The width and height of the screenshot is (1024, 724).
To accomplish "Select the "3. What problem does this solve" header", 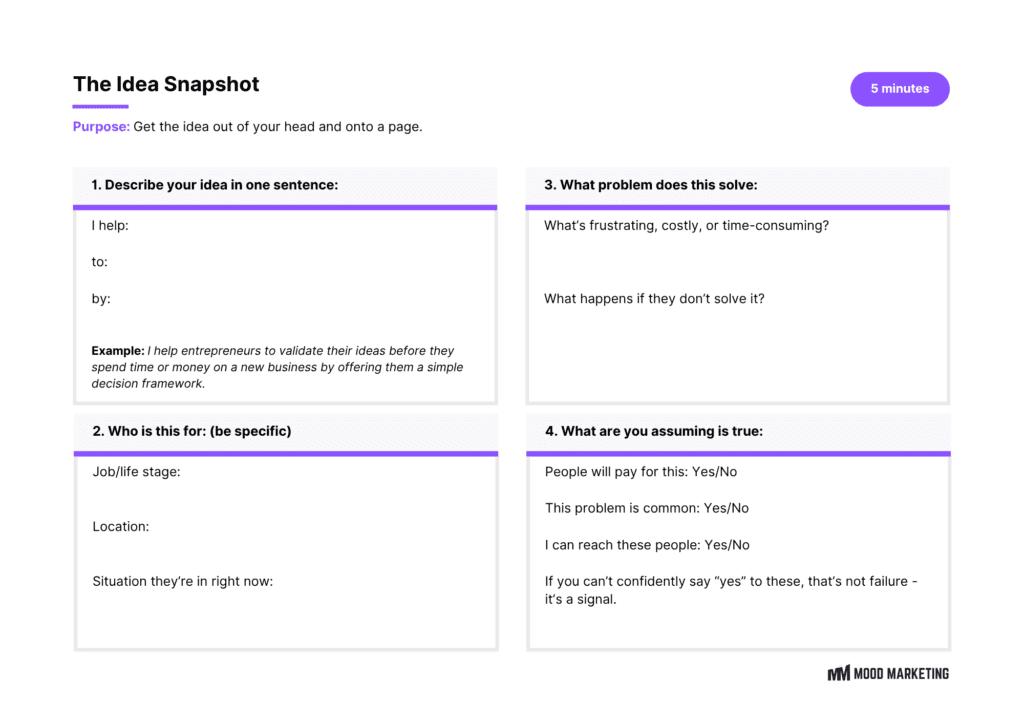I will [x=650, y=185].
